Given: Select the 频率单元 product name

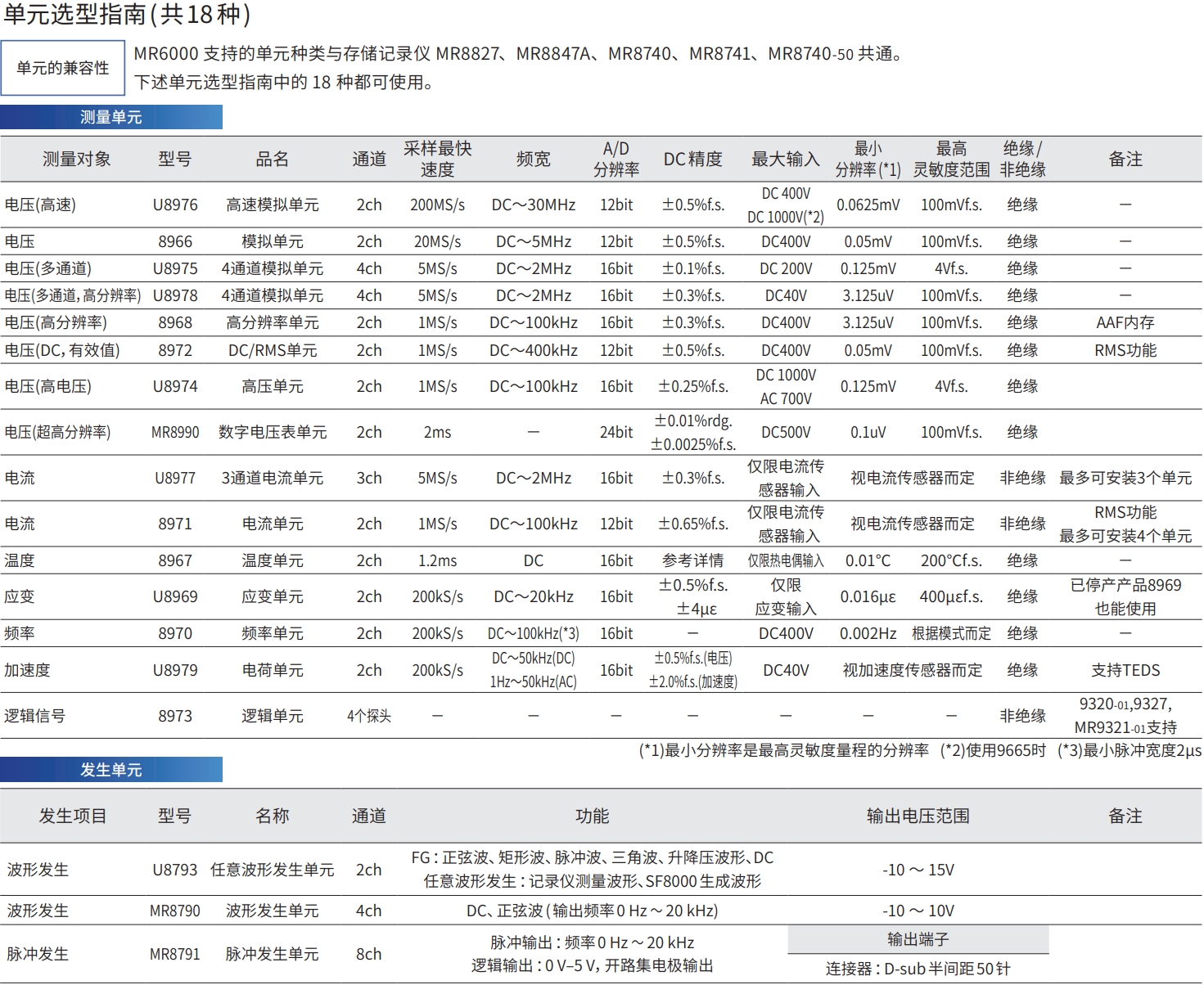Looking at the screenshot, I should point(273,634).
